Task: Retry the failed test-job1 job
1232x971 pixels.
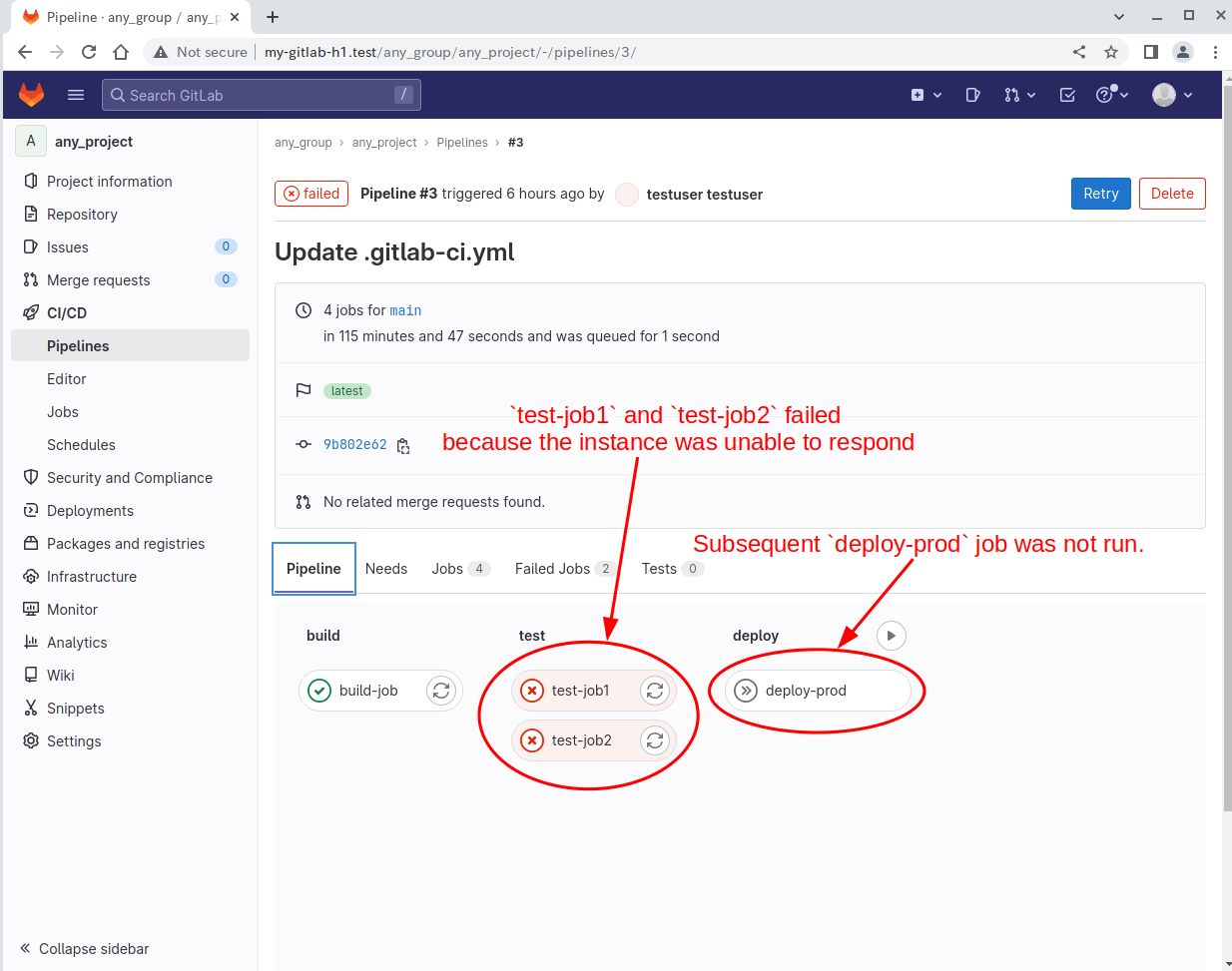Action: tap(655, 691)
